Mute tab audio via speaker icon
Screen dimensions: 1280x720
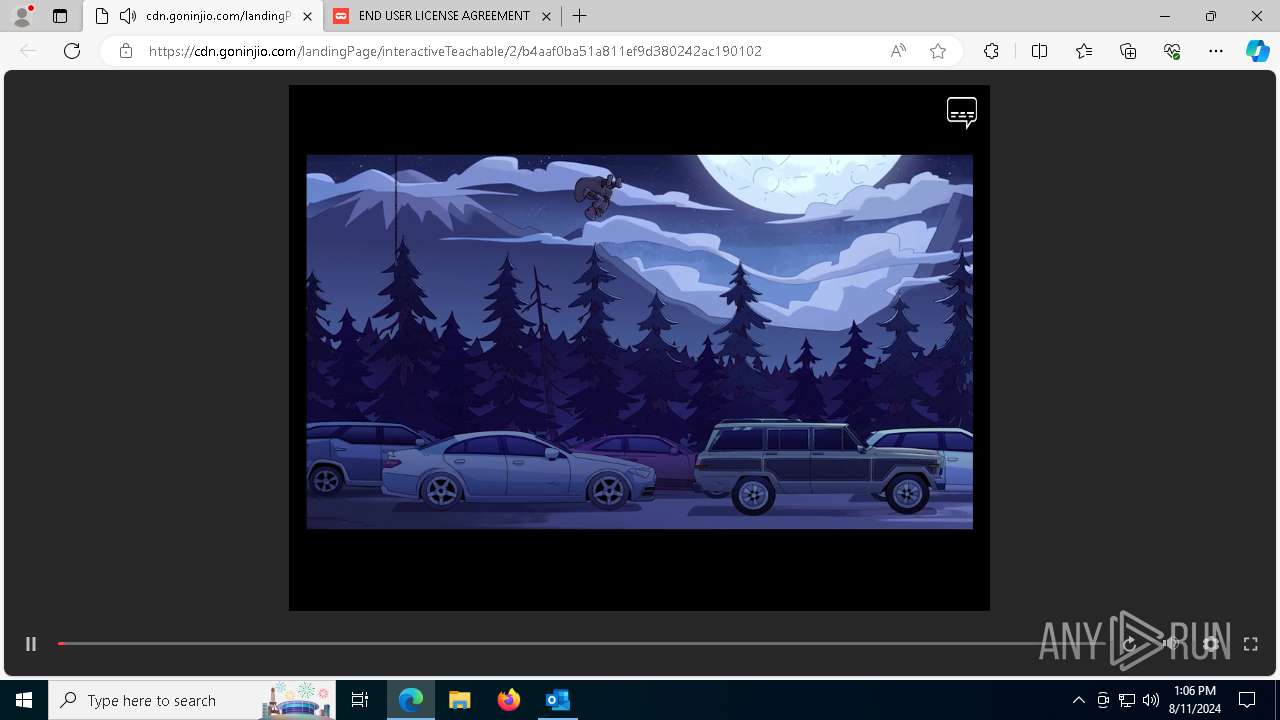click(127, 16)
